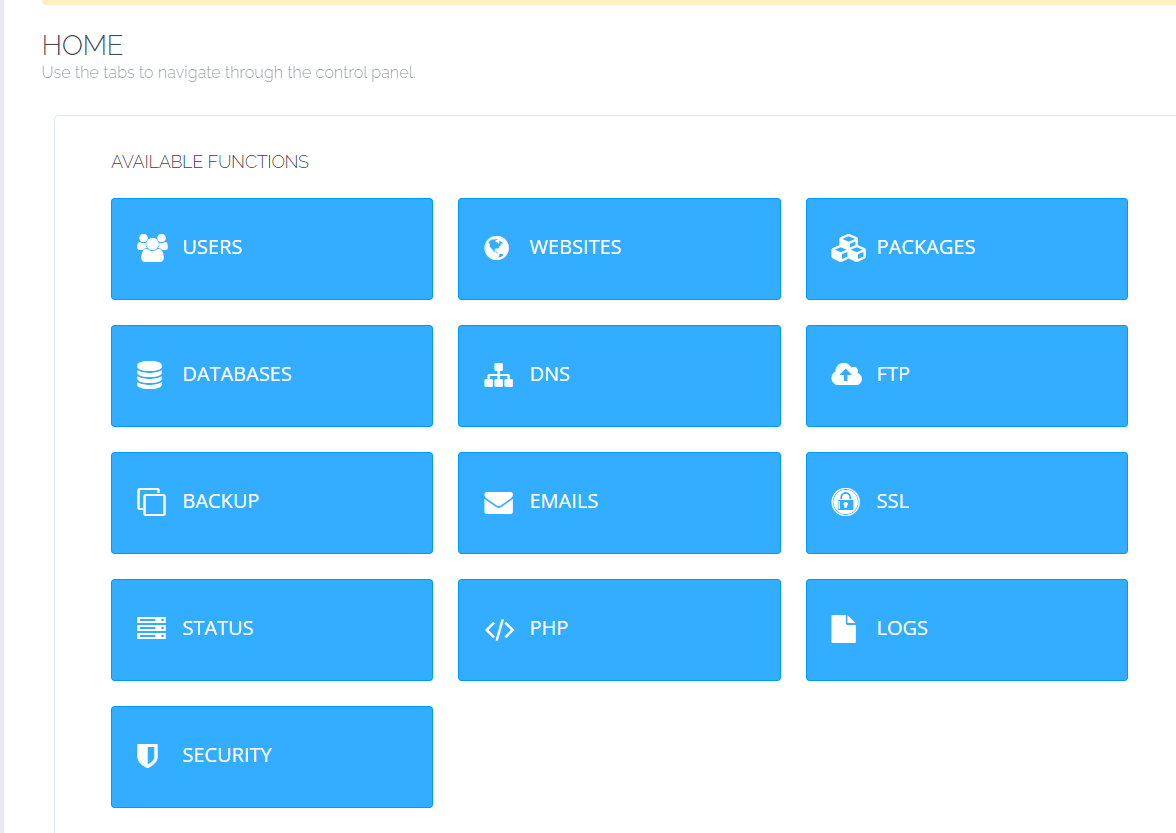The image size is (1176, 833).
Task: Click the DNS tile
Action: (619, 375)
